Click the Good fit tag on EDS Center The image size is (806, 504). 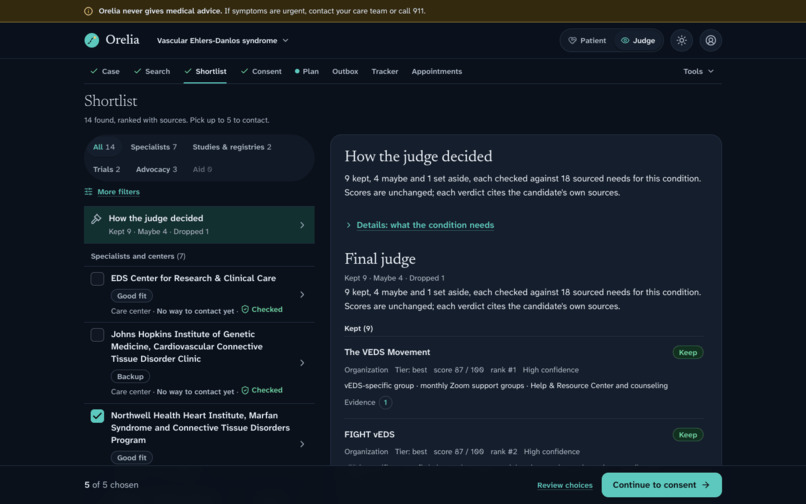pyautogui.click(x=132, y=296)
